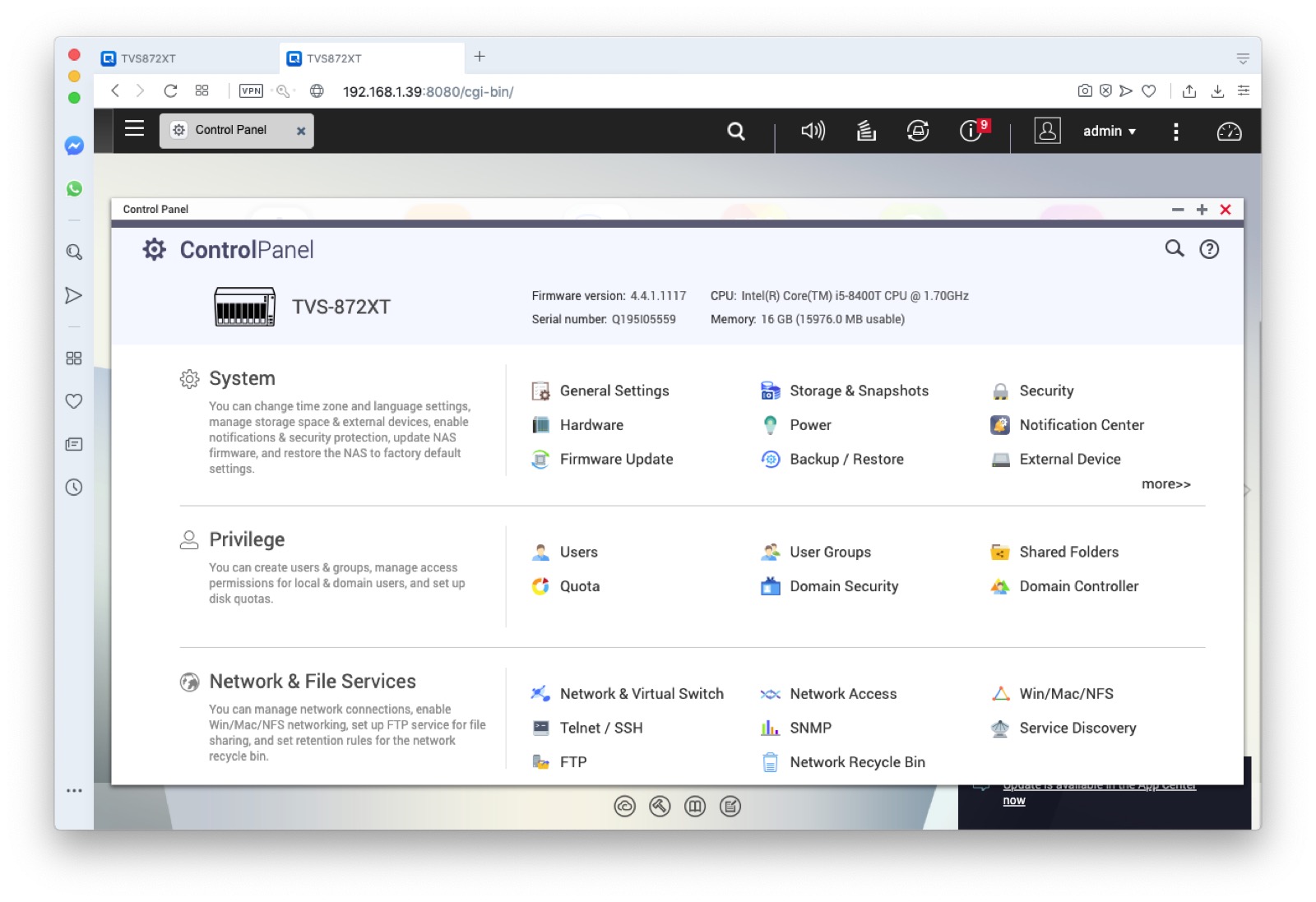Click the External Device icon
The image size is (1316, 902).
1000,460
